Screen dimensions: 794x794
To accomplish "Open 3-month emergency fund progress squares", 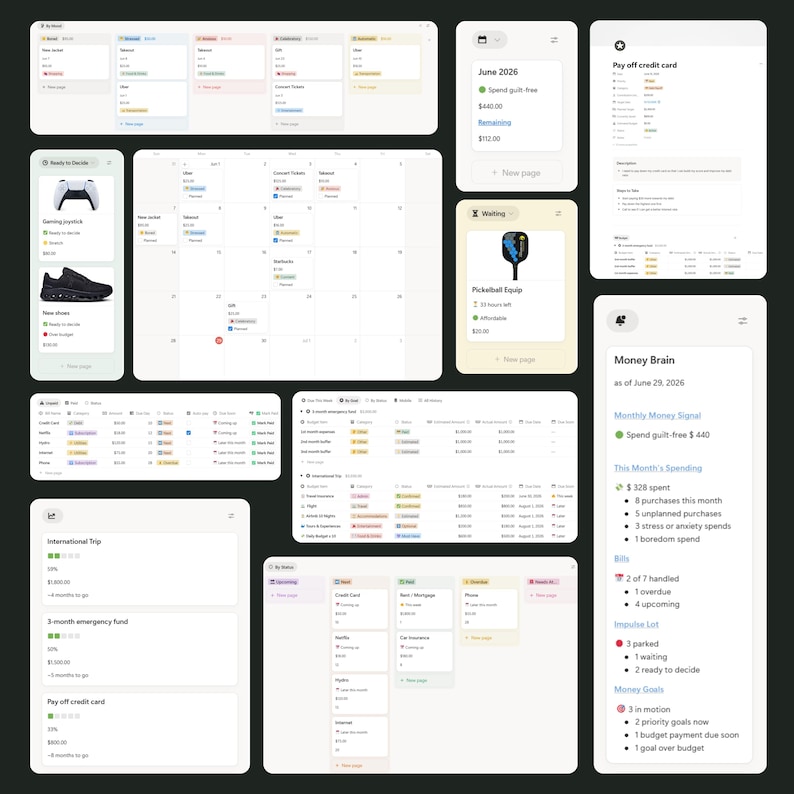I will (64, 636).
